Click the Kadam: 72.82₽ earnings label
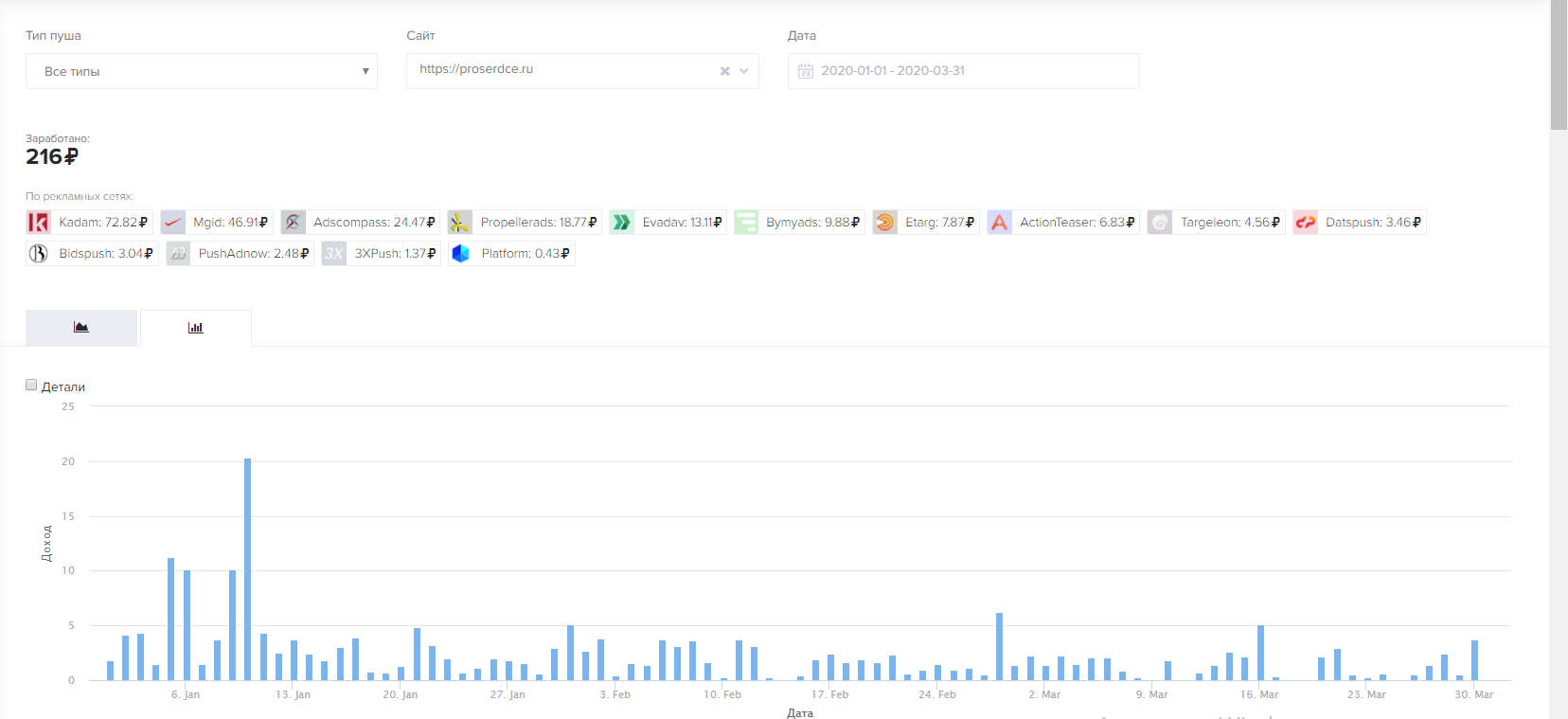 click(x=103, y=223)
